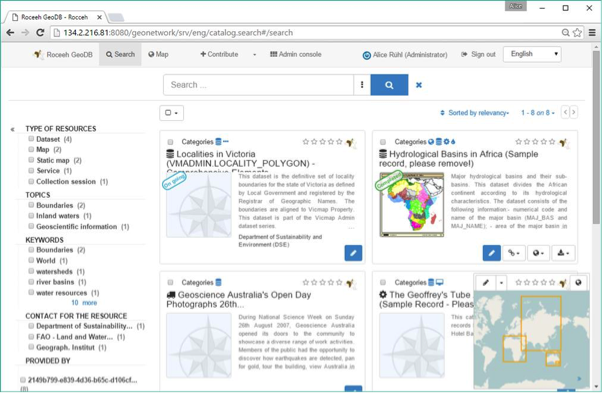The width and height of the screenshot is (602, 393).
Task: Open the Search tab
Action: click(x=120, y=54)
